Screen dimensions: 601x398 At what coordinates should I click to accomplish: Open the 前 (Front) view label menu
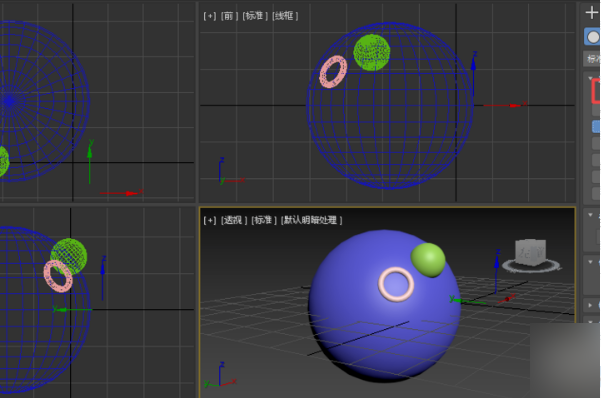(x=229, y=16)
